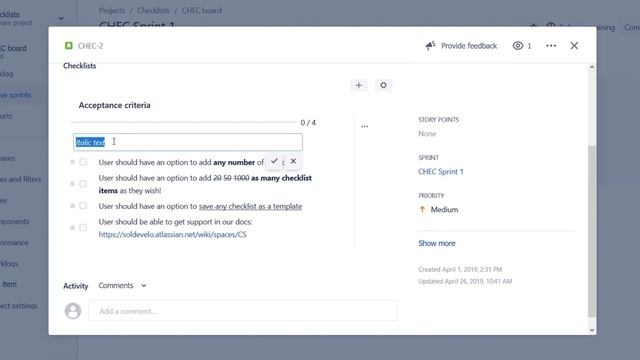This screenshot has height=360, width=640.
Task: Change the Medium priority value
Action: 444,210
